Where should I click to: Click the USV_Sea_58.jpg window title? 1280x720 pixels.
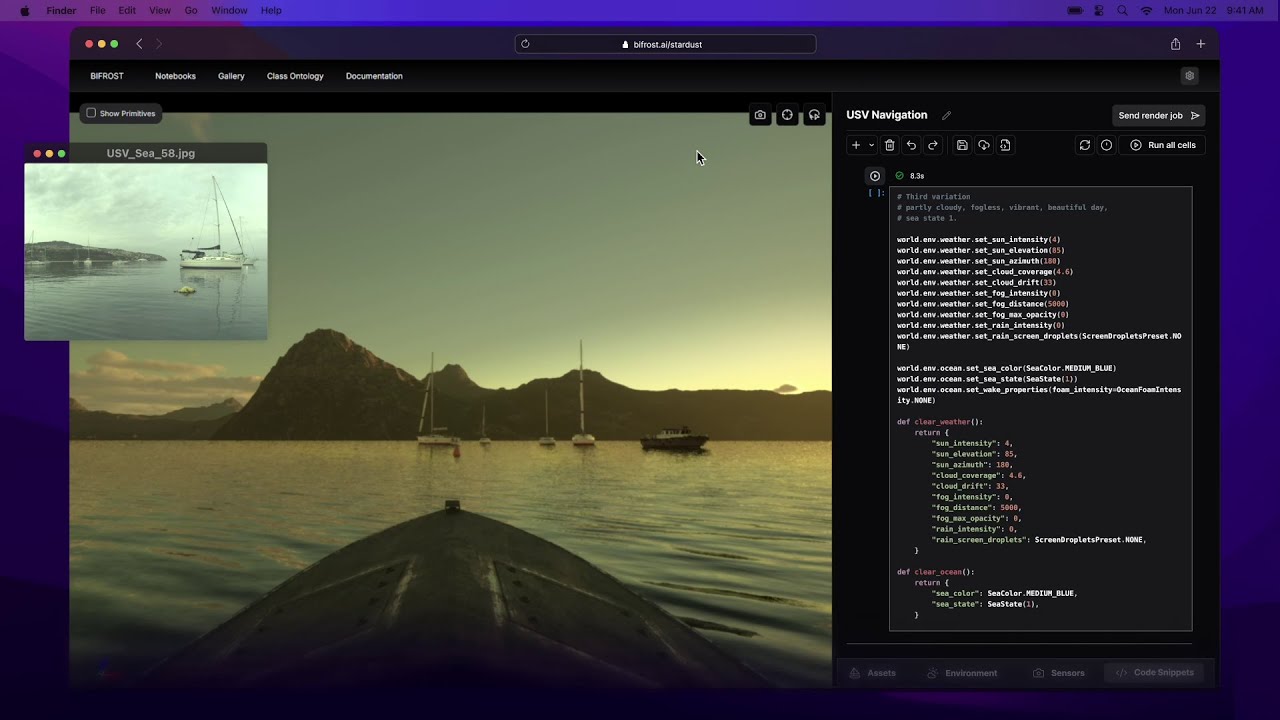pos(151,153)
